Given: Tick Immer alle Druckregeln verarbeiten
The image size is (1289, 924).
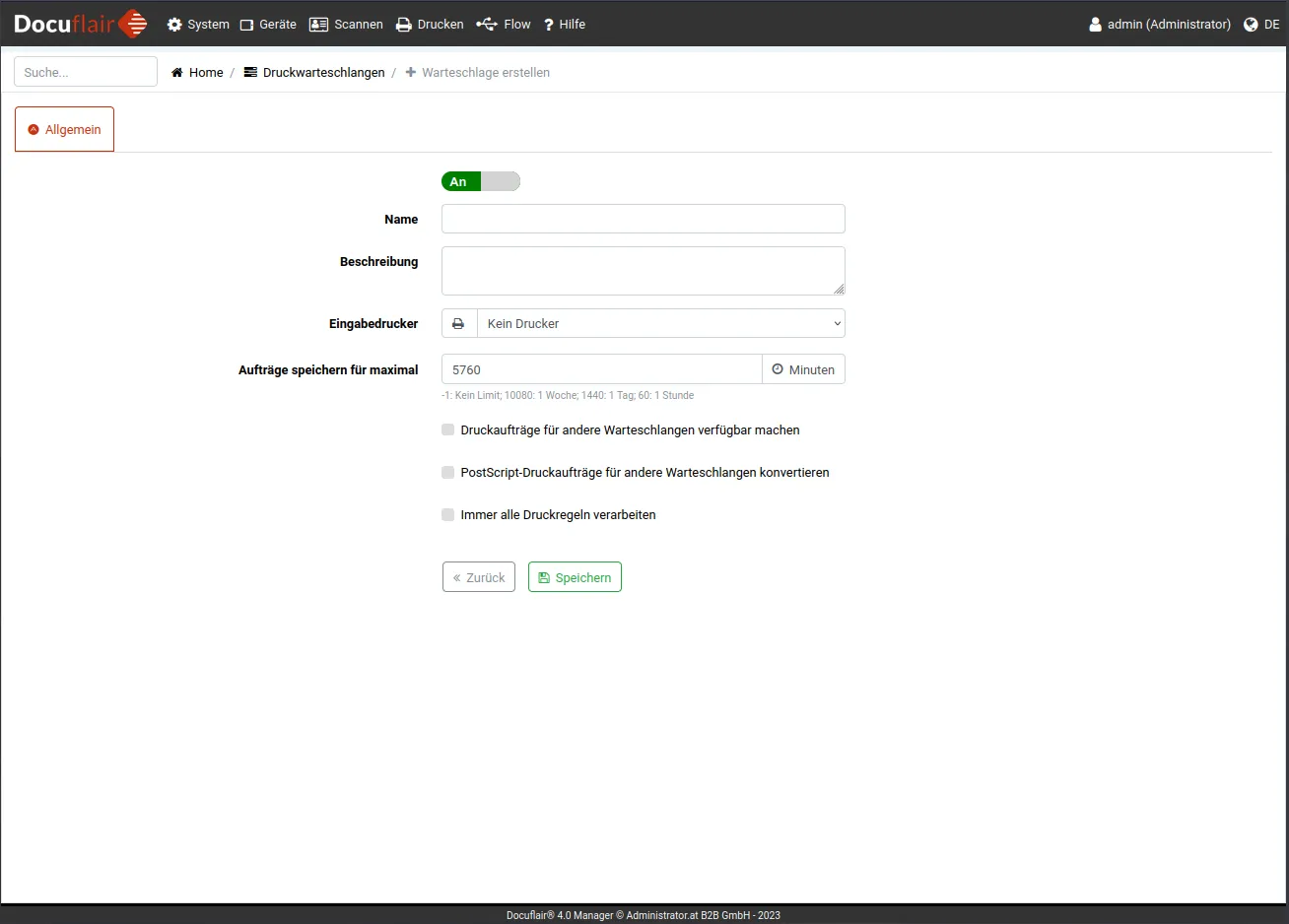Looking at the screenshot, I should click(448, 515).
